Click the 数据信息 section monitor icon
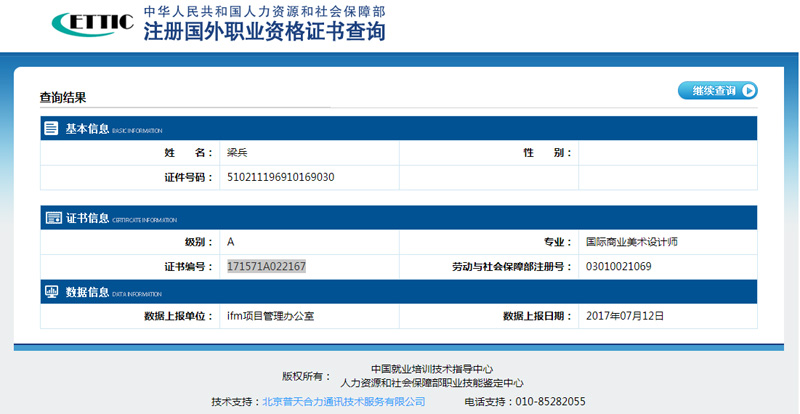Screen dimensions: 800x414 click(52, 293)
